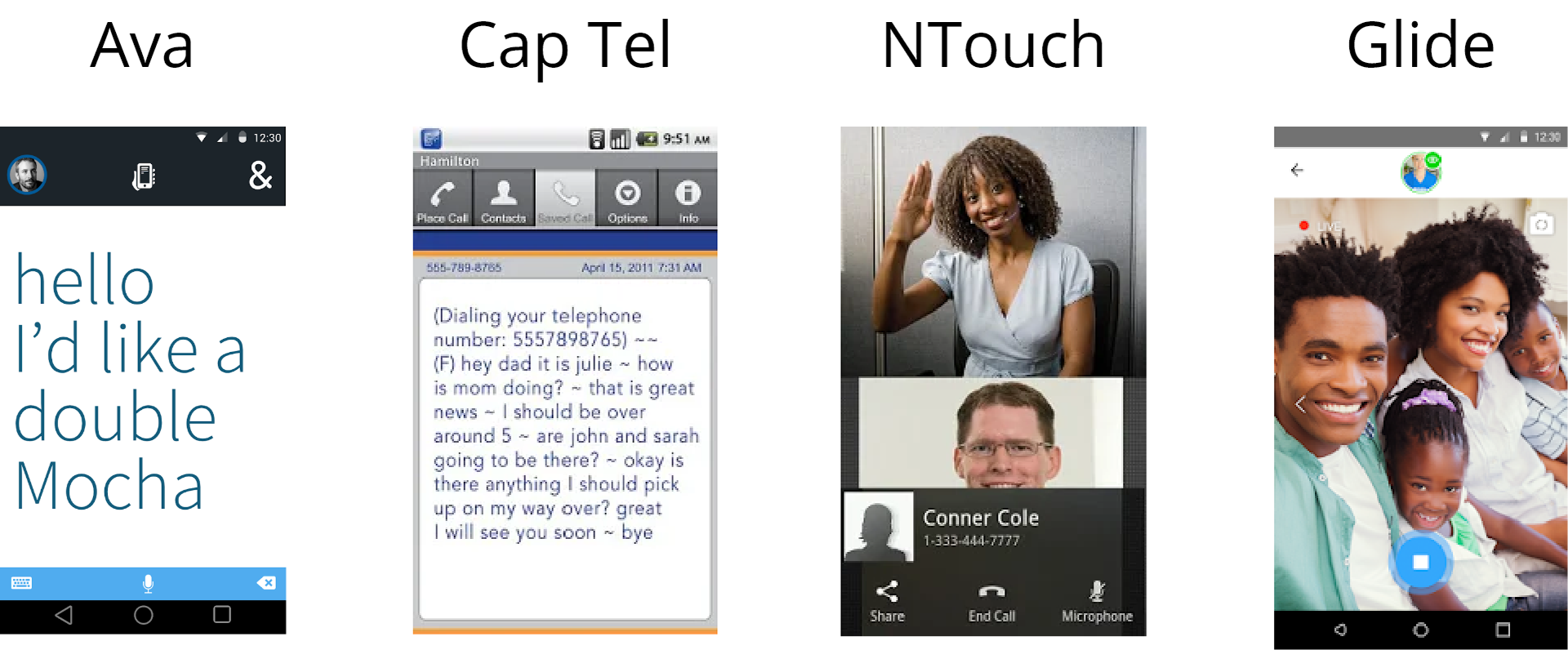Tap the red LIVE indicator in Glide
The height and width of the screenshot is (650, 1568).
[1320, 225]
